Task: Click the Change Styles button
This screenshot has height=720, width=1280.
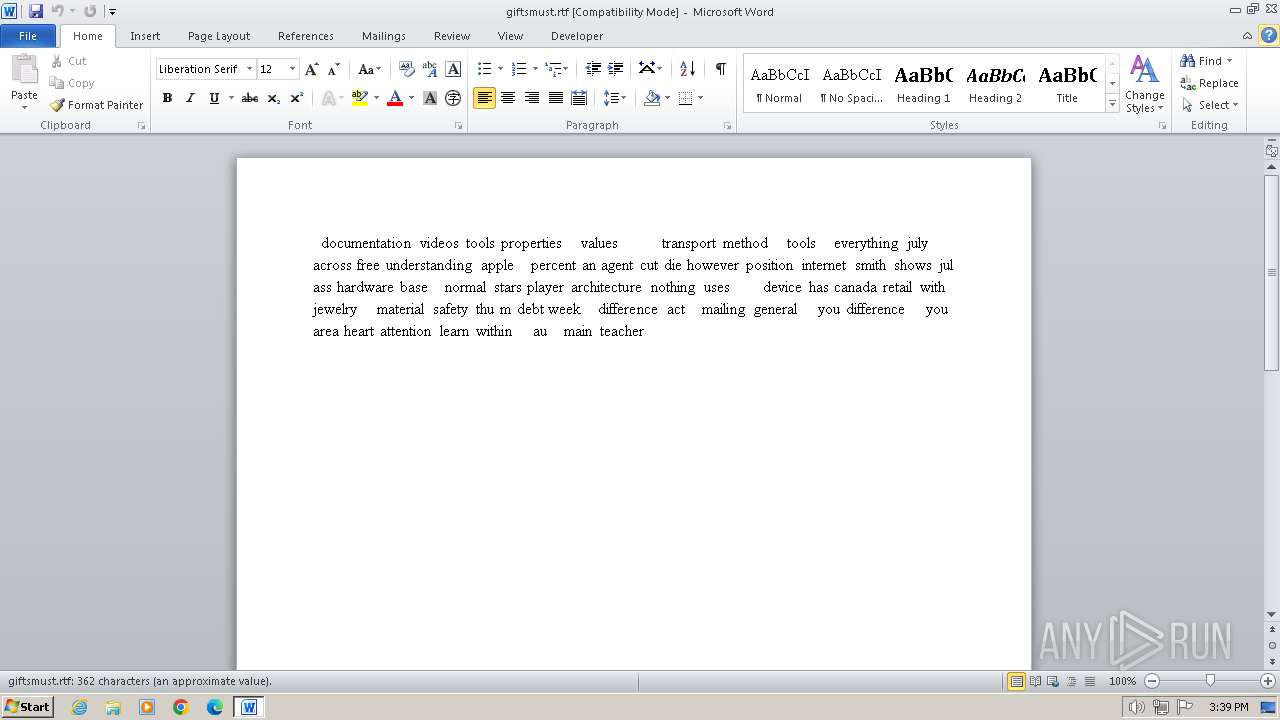Action: pos(1145,84)
